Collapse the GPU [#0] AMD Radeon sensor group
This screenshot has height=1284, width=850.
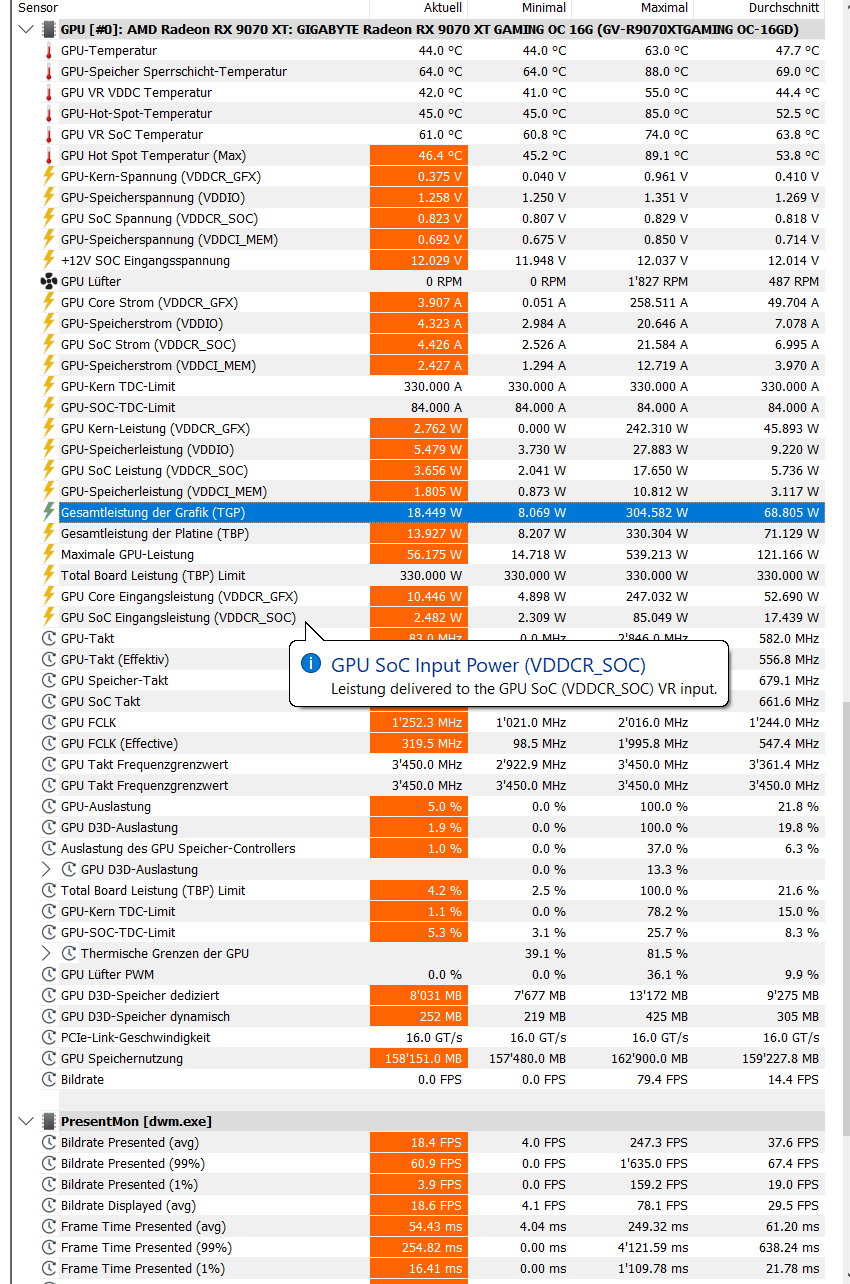click(x=26, y=29)
